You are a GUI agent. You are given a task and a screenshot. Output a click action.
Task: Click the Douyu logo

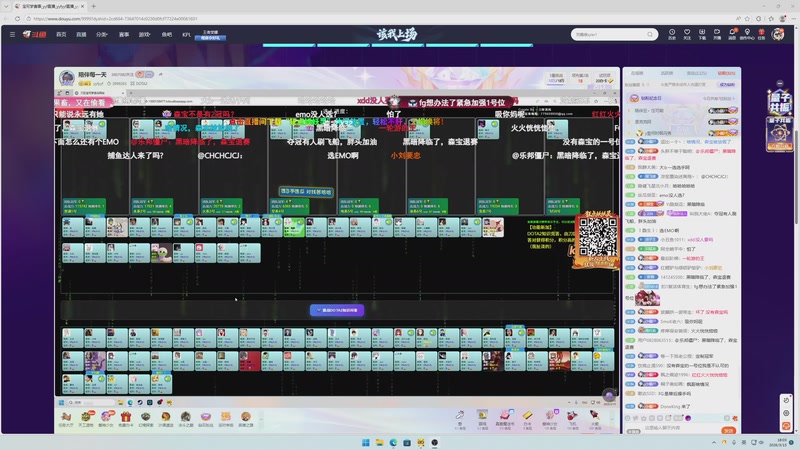pyautogui.click(x=34, y=34)
